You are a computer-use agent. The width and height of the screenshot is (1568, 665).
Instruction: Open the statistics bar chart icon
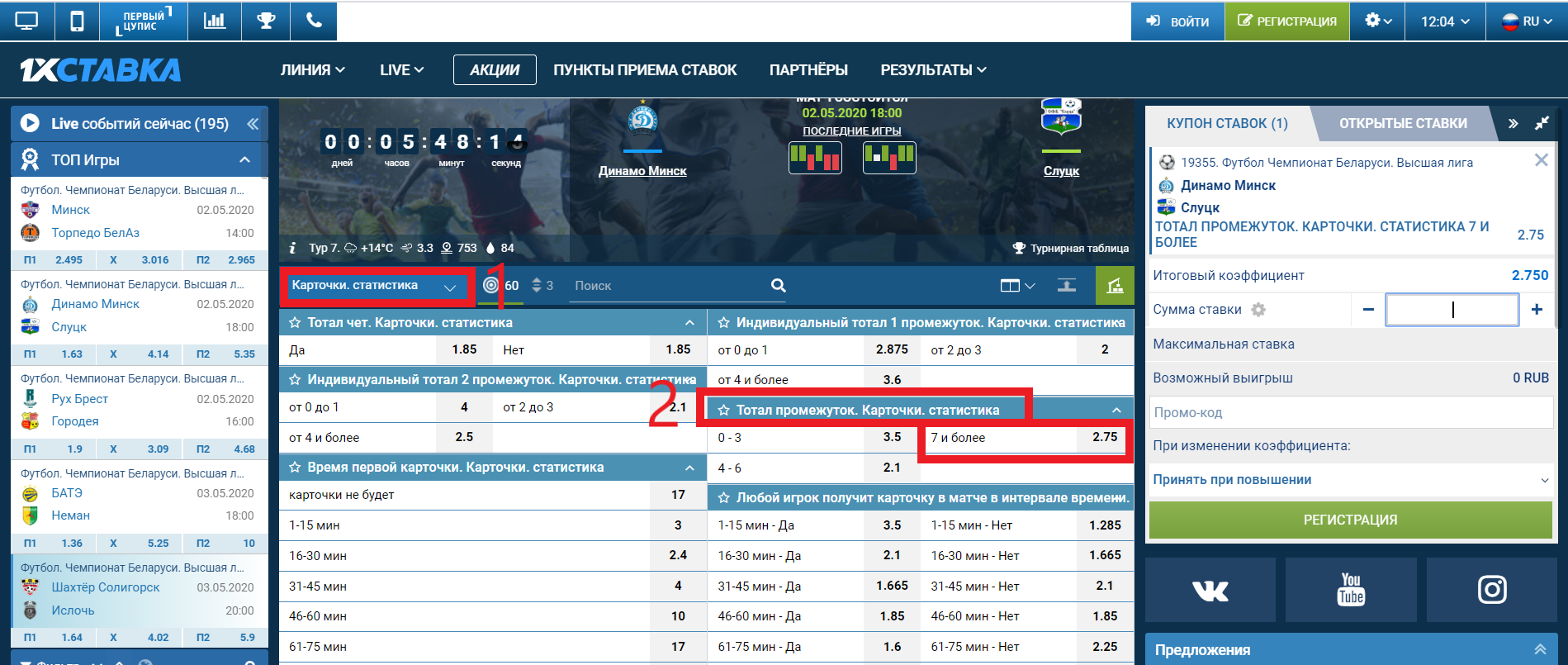[215, 21]
